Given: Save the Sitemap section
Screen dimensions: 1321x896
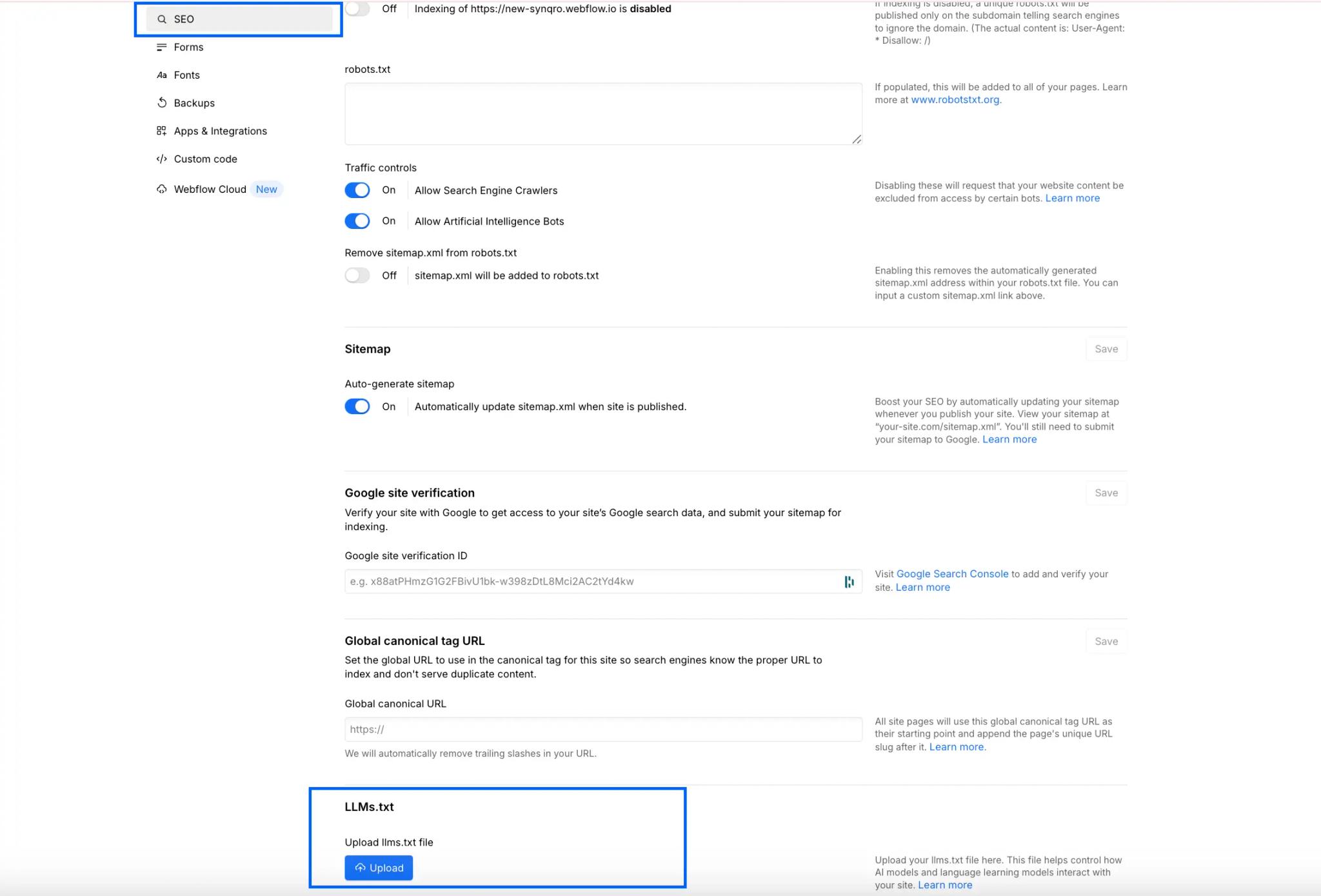Looking at the screenshot, I should (x=1106, y=349).
